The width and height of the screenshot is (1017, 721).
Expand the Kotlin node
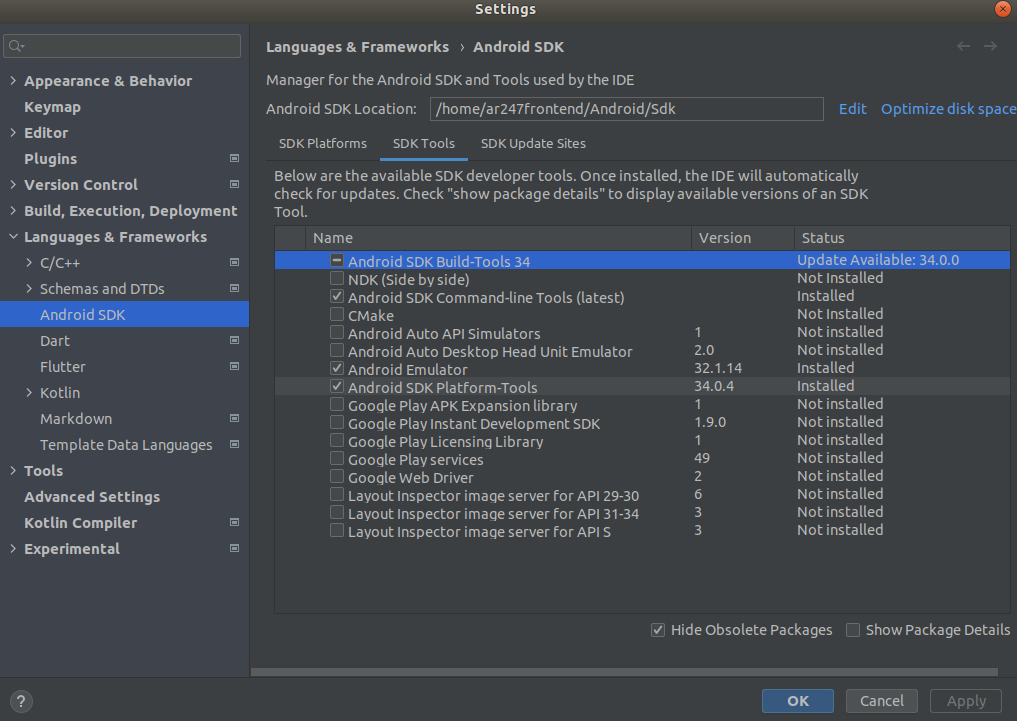coord(29,392)
